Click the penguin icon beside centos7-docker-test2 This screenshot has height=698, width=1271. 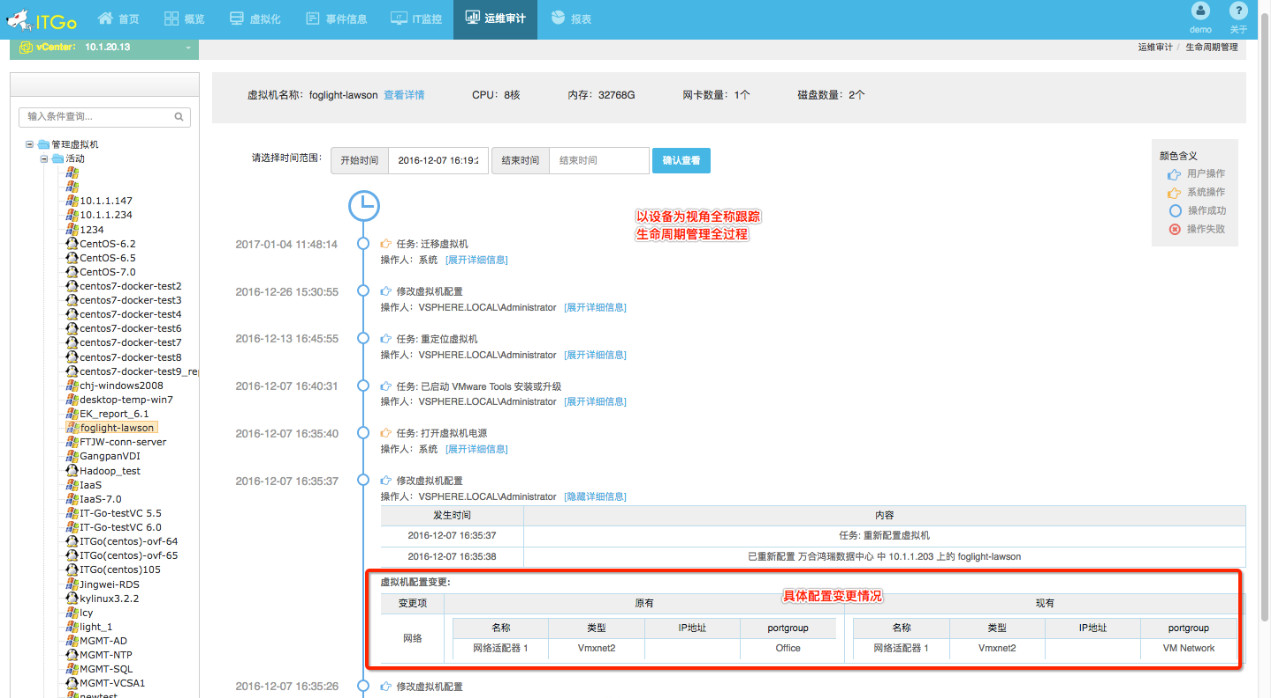pyautogui.click(x=72, y=286)
